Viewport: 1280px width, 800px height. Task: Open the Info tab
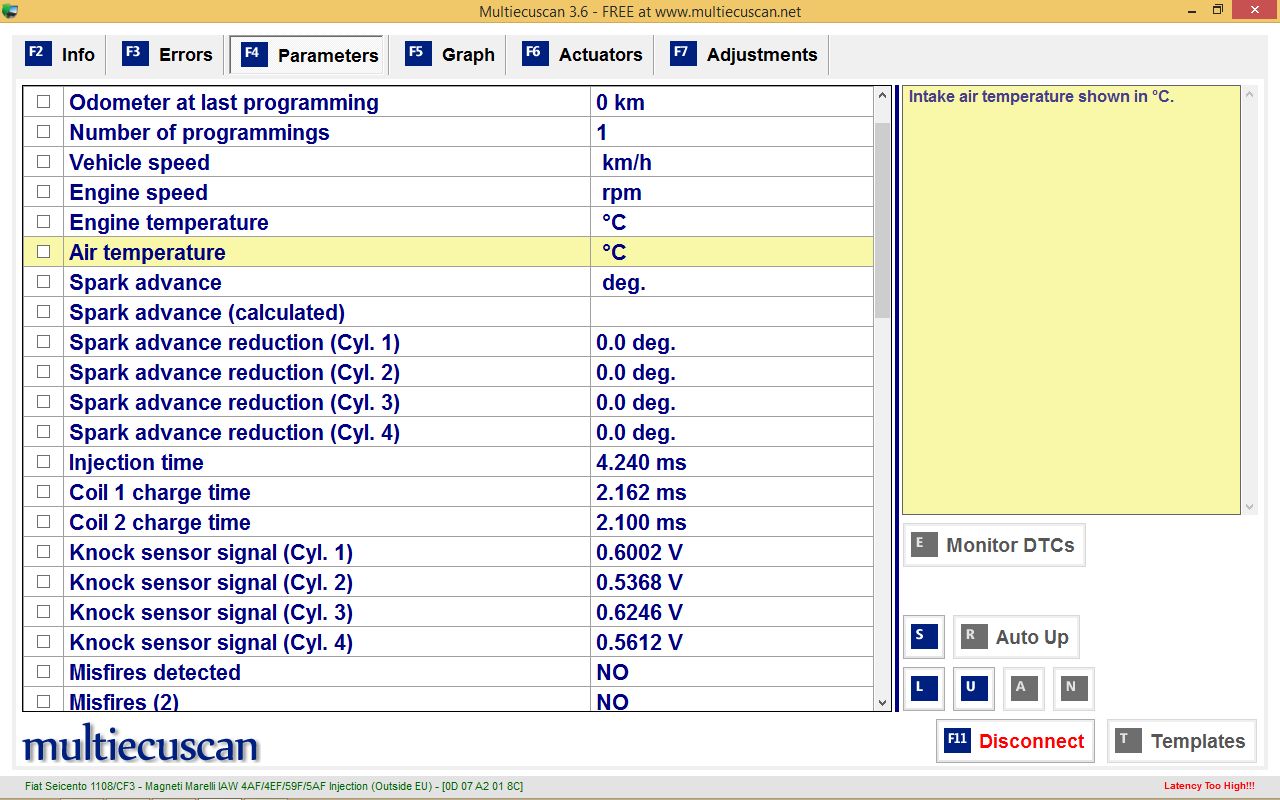tap(61, 55)
